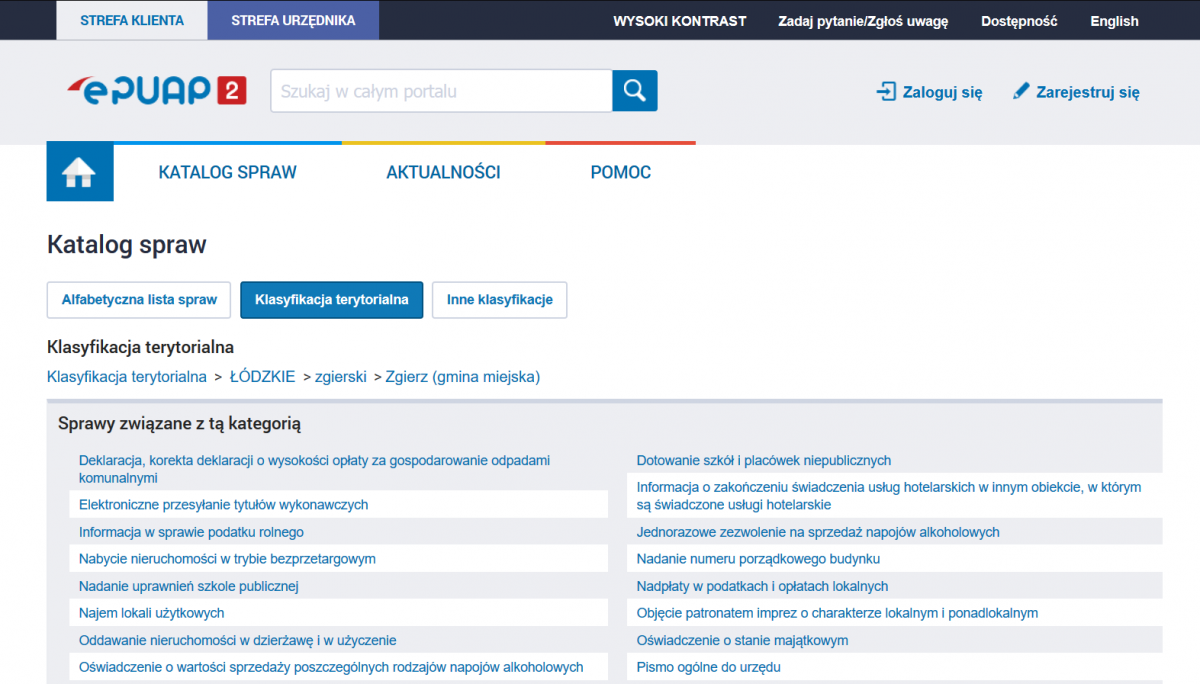1200x684 pixels.
Task: Open AKTUALNOŚCI menu item
Action: 443,172
